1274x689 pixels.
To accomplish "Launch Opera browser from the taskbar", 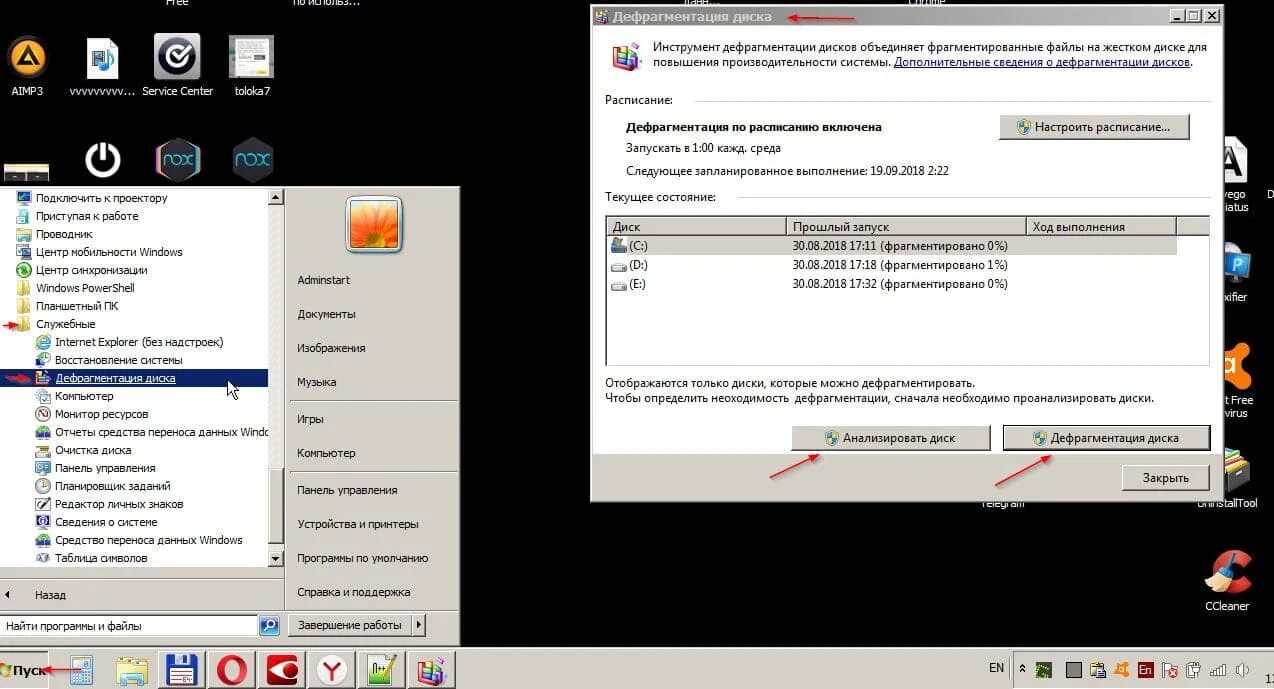I will pos(232,670).
